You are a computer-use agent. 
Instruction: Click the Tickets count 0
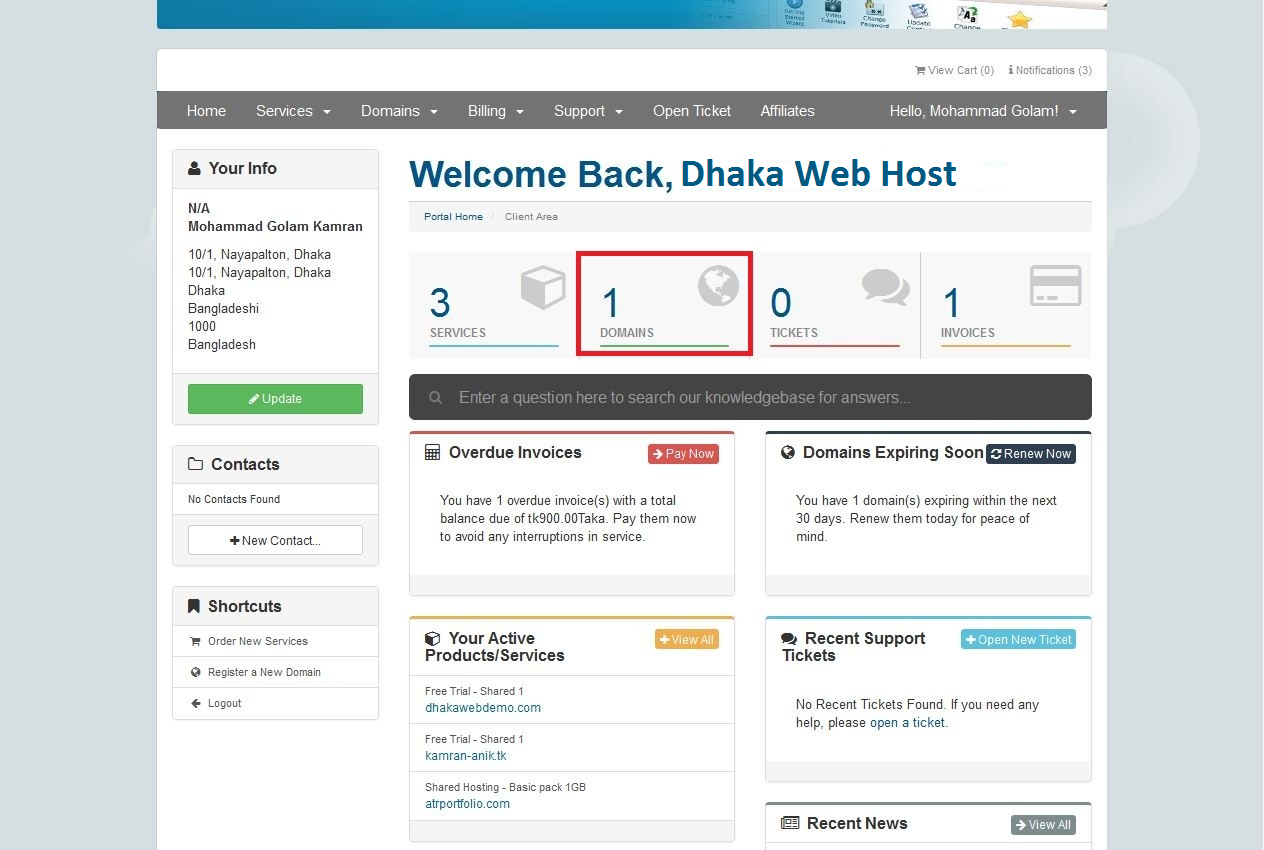pyautogui.click(x=781, y=303)
